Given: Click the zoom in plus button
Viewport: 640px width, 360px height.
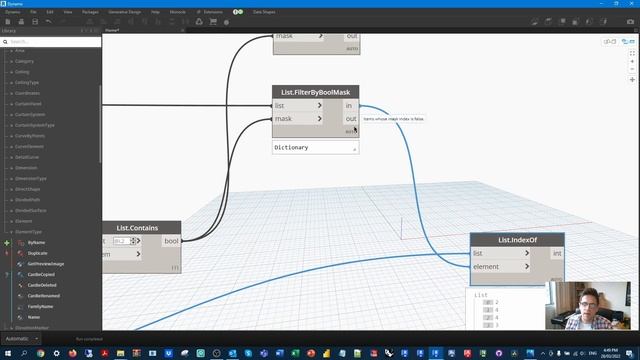Looking at the screenshot, I should (x=632, y=61).
